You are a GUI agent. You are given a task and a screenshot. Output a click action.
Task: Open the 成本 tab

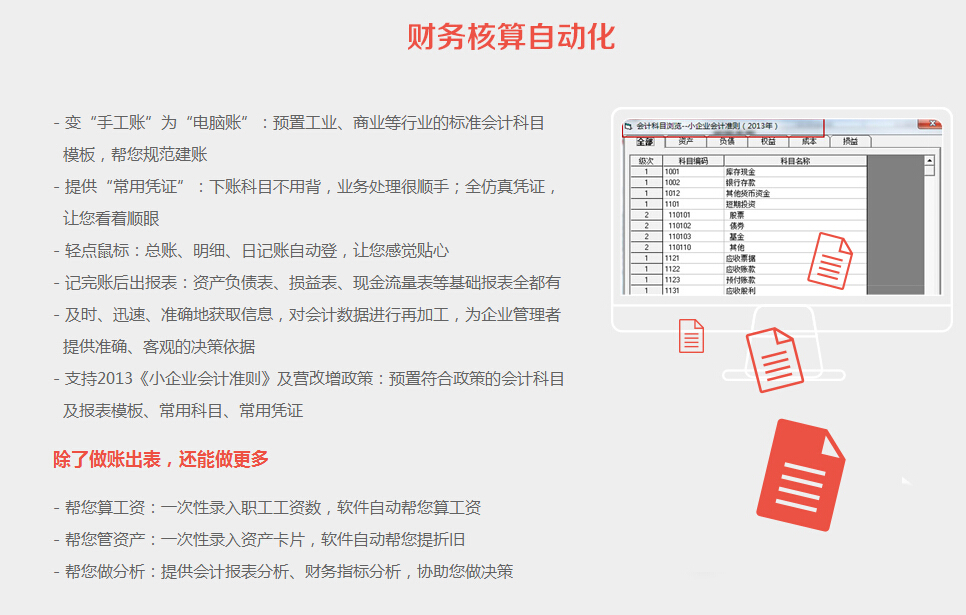pyautogui.click(x=809, y=142)
